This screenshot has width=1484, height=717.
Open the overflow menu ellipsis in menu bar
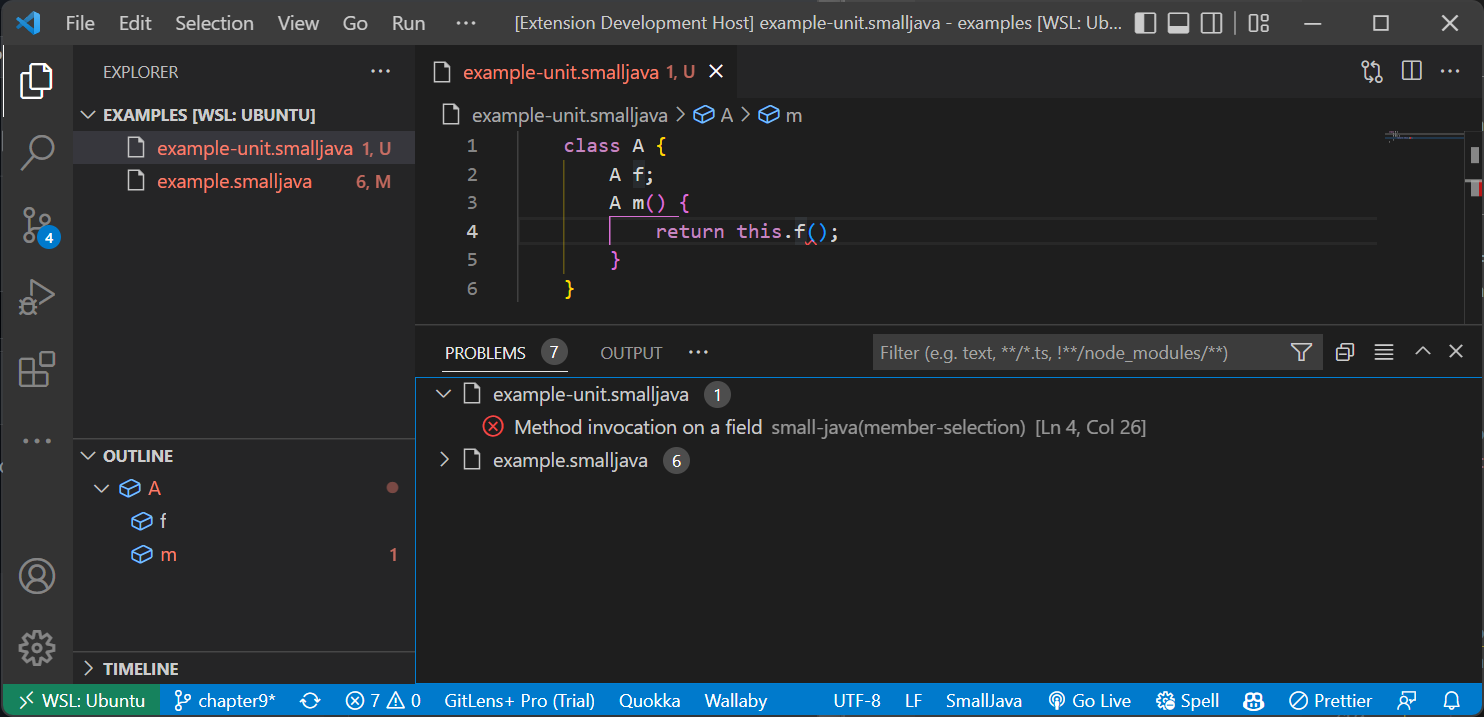[x=466, y=23]
